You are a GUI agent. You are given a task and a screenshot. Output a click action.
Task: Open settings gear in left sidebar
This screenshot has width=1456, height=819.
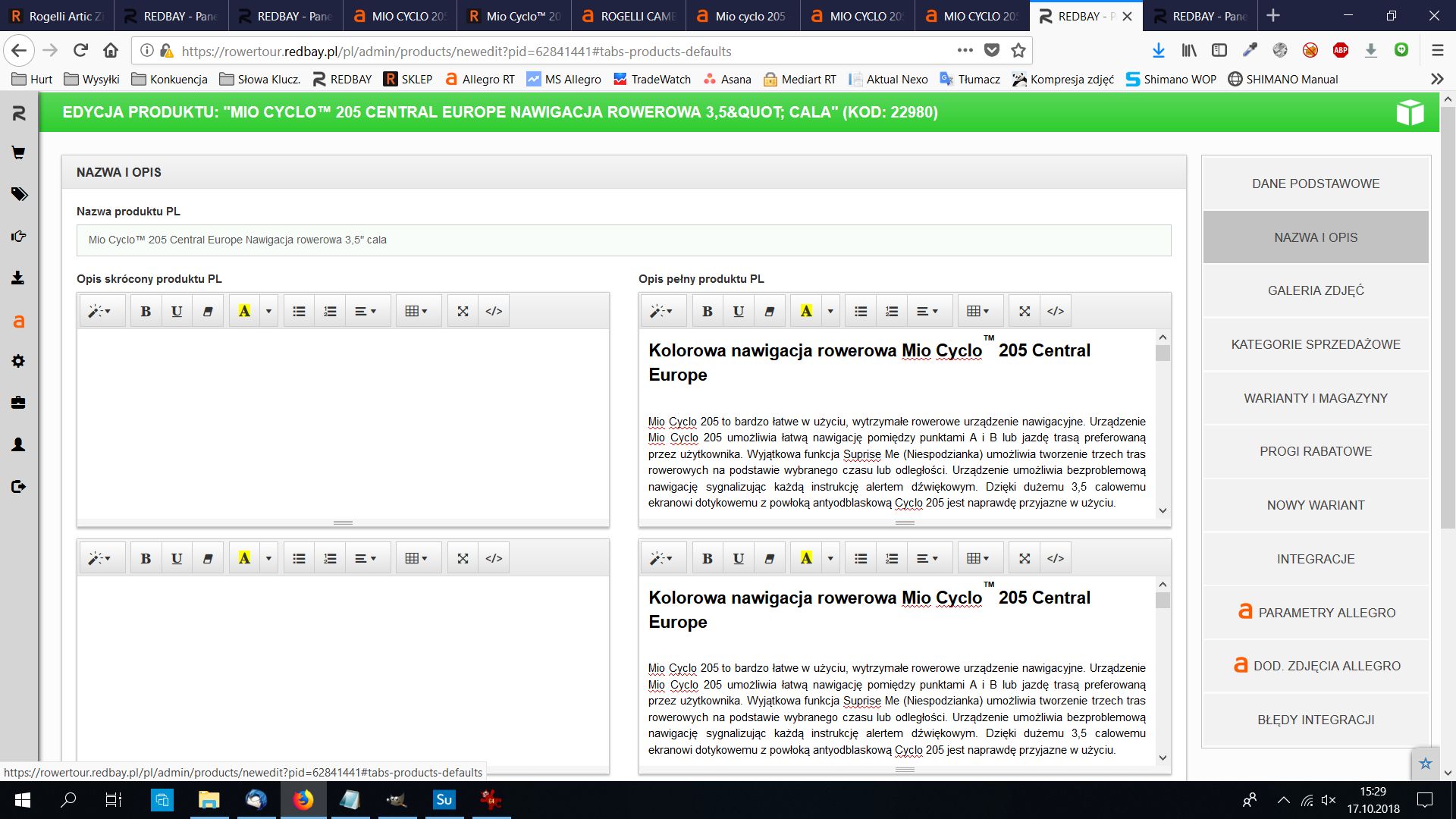[18, 361]
